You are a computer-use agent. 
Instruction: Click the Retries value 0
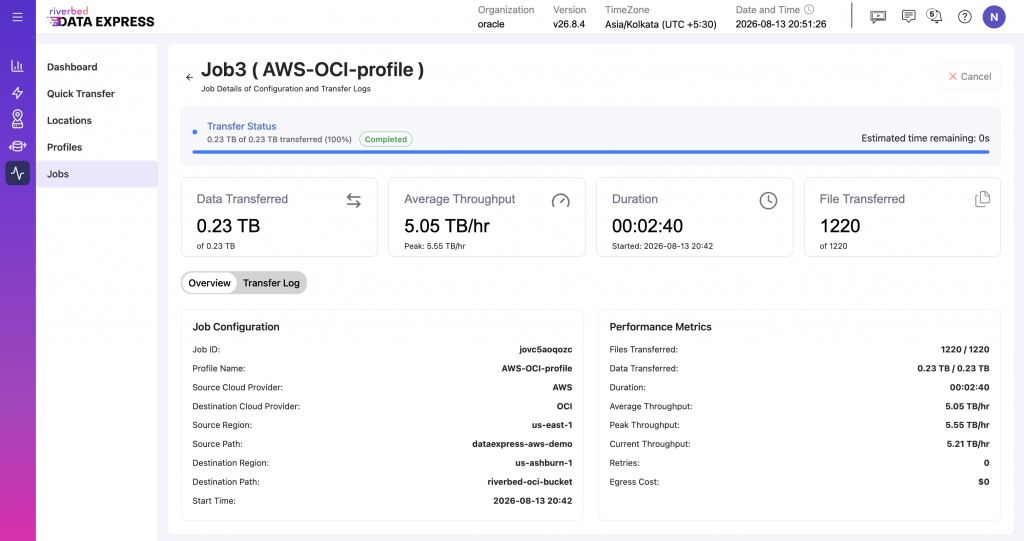[986, 463]
